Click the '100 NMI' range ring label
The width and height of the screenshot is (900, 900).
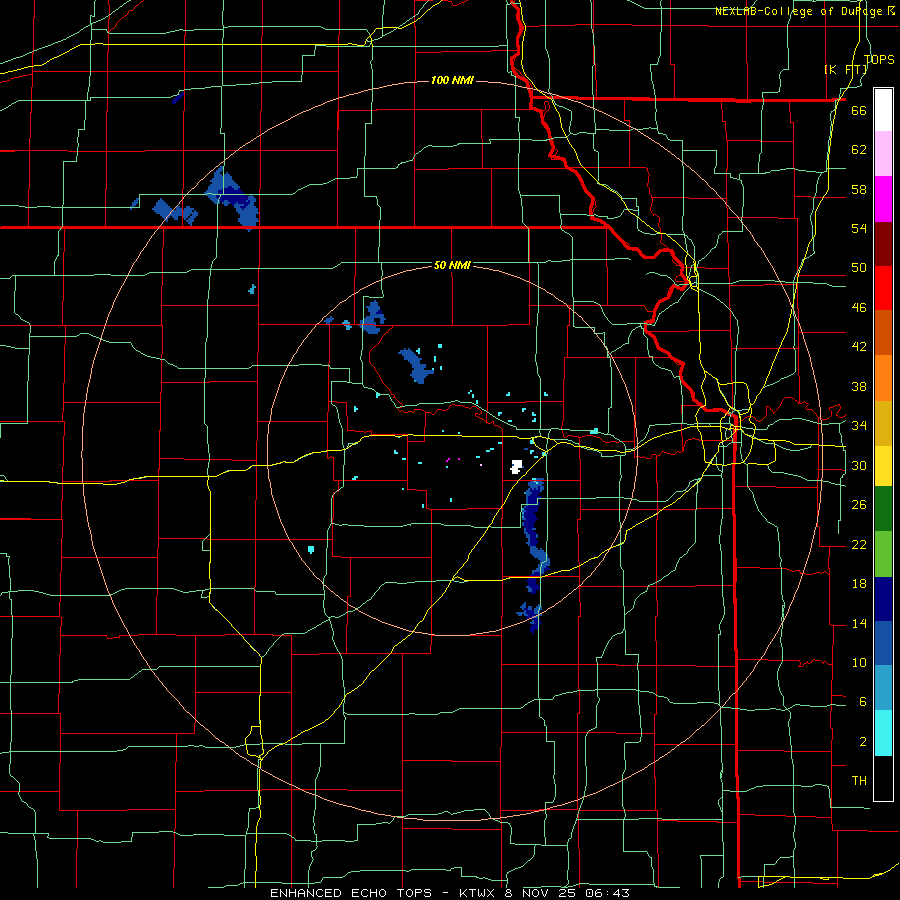pyautogui.click(x=452, y=80)
